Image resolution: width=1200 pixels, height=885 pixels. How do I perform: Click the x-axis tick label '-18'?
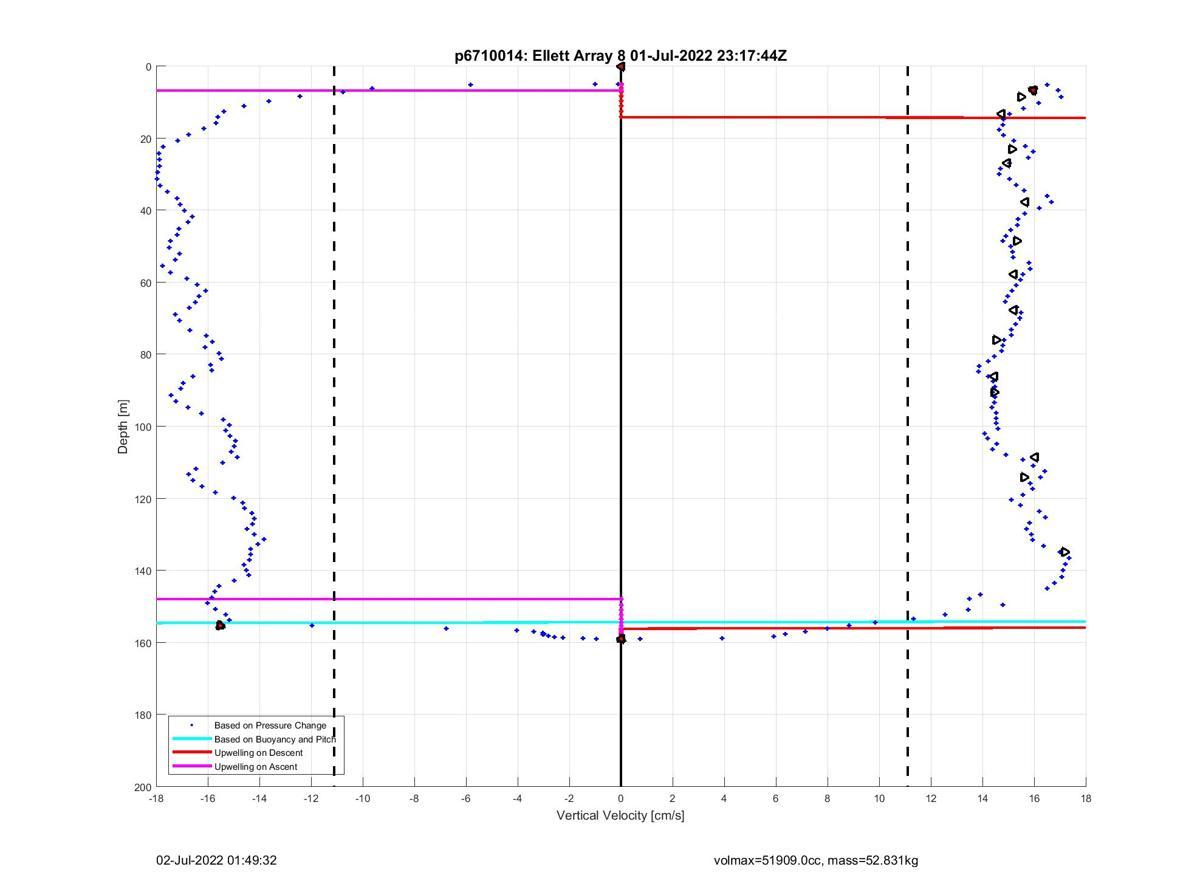(156, 798)
